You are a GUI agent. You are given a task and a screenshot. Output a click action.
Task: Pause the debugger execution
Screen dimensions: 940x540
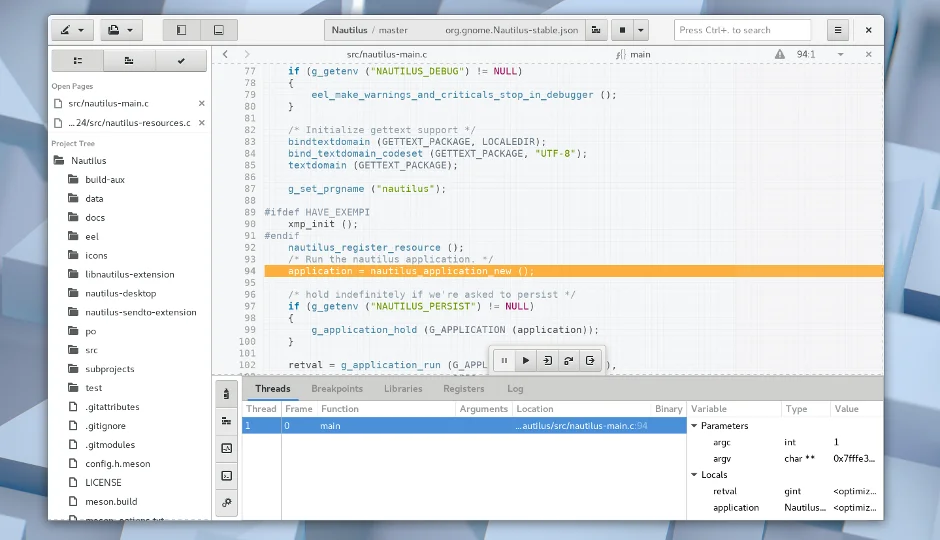[504, 360]
